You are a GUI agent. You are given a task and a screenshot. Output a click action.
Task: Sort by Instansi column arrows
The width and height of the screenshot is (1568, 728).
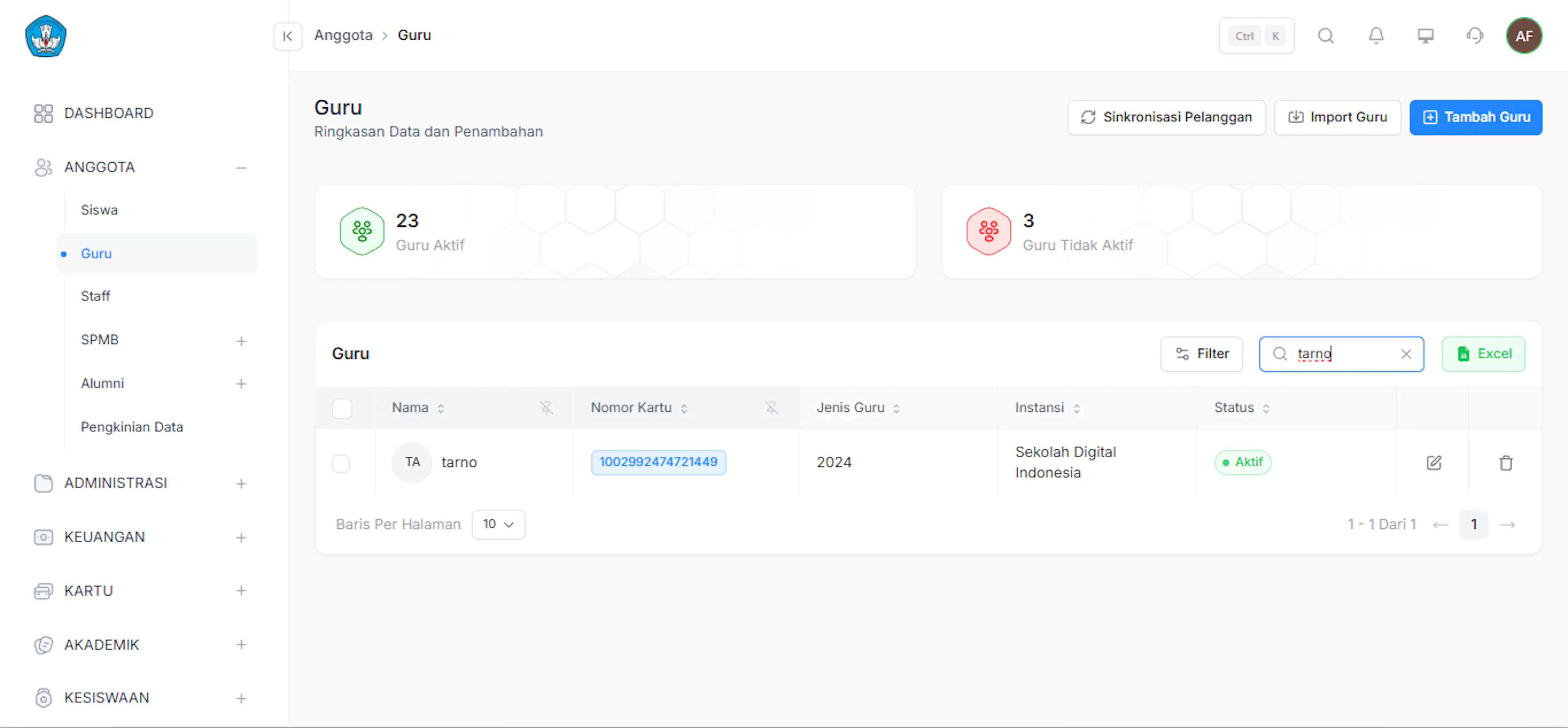click(1077, 408)
